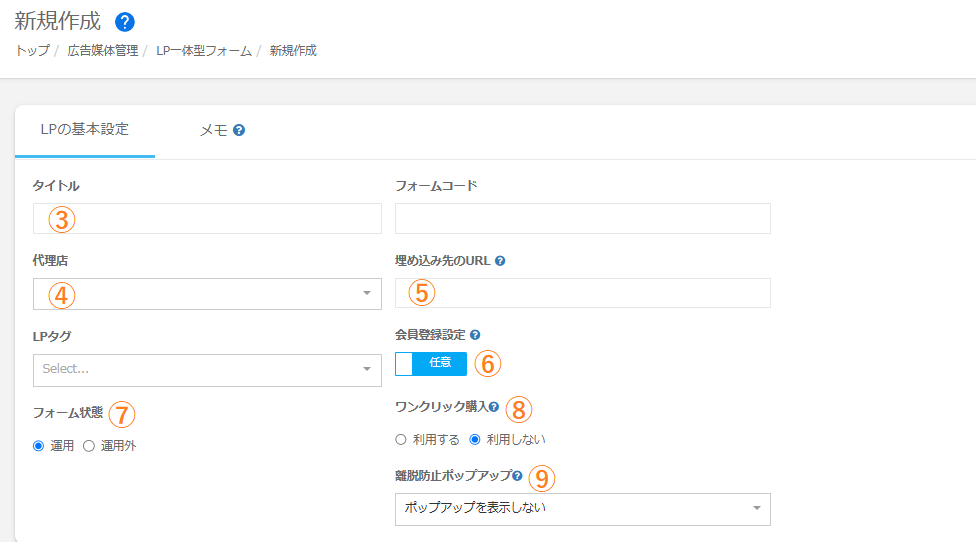Viewport: 976px width, 542px height.
Task: Select the 運用外 radio button
Action: [x=89, y=446]
